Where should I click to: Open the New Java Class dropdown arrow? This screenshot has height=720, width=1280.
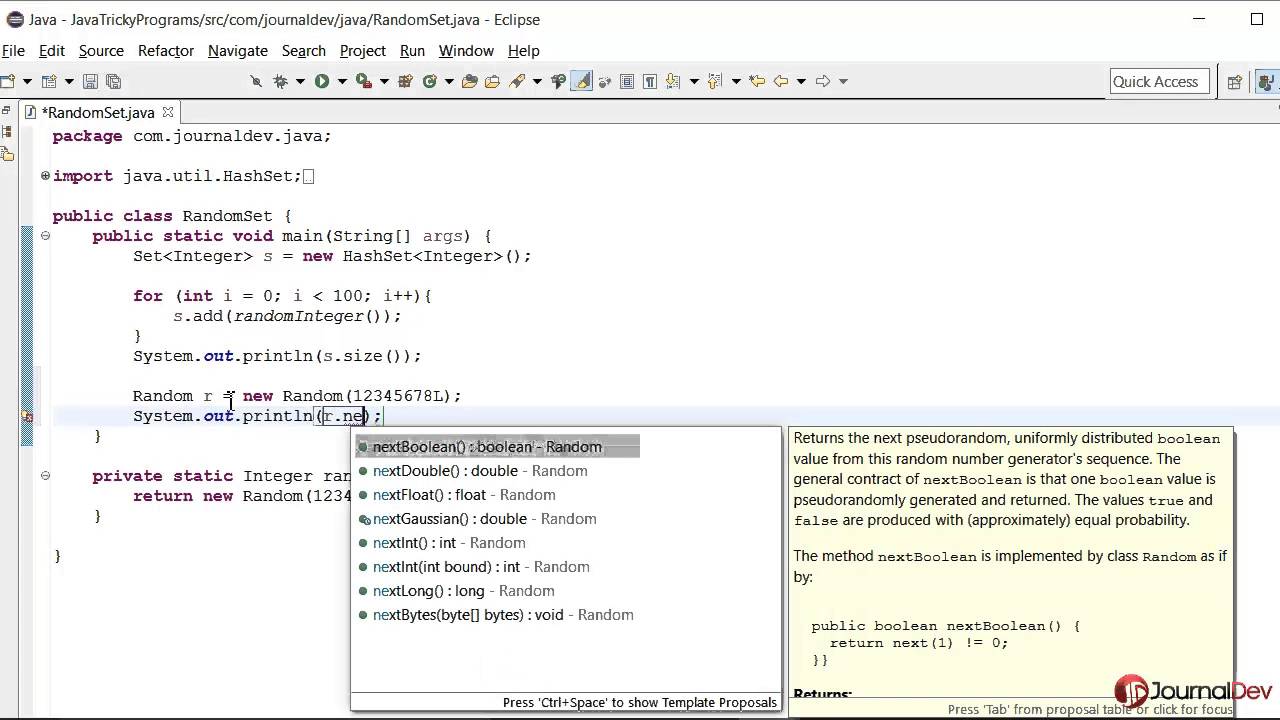(449, 81)
